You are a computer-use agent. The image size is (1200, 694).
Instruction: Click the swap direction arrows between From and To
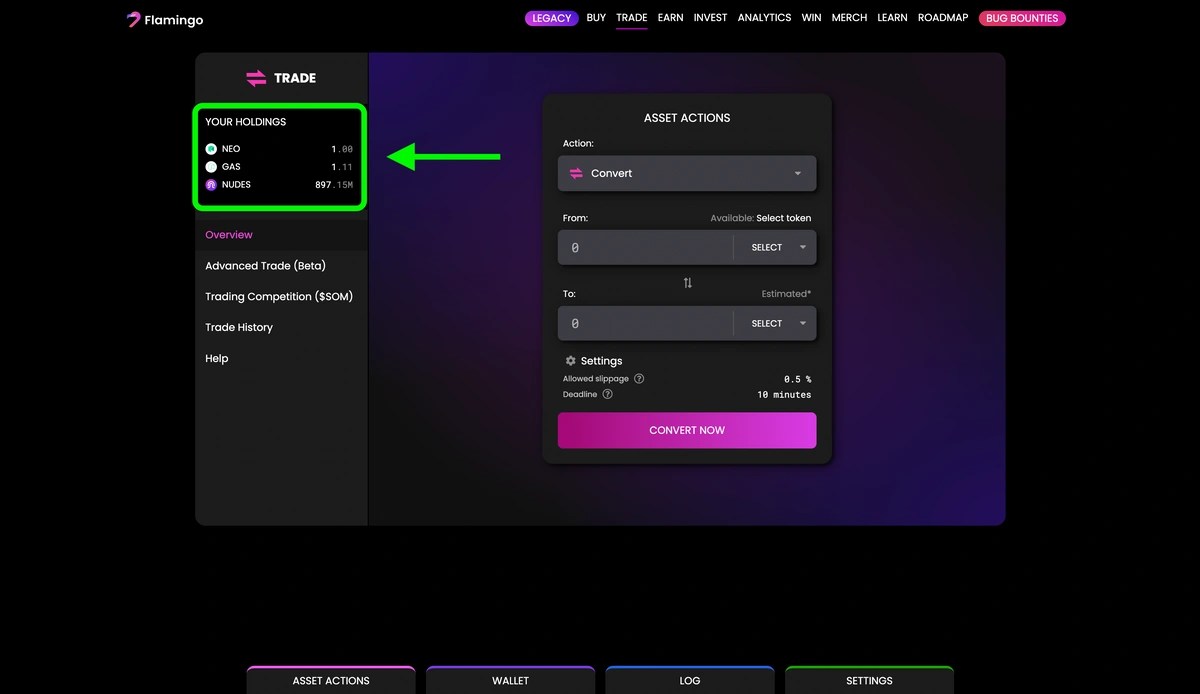[x=687, y=283]
